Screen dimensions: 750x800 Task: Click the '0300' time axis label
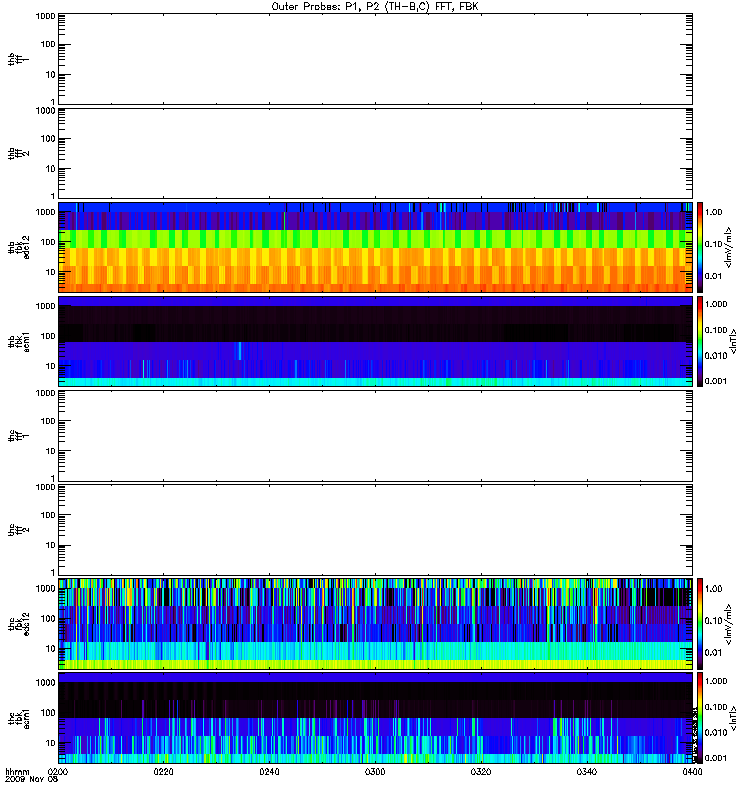click(x=375, y=772)
